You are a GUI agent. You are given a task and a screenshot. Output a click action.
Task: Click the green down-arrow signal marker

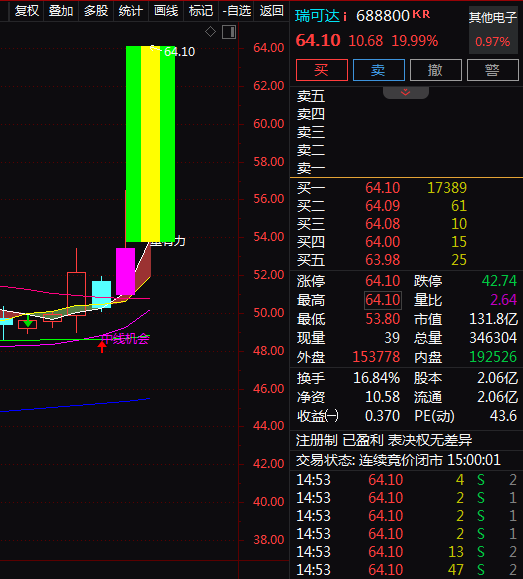coord(28,322)
